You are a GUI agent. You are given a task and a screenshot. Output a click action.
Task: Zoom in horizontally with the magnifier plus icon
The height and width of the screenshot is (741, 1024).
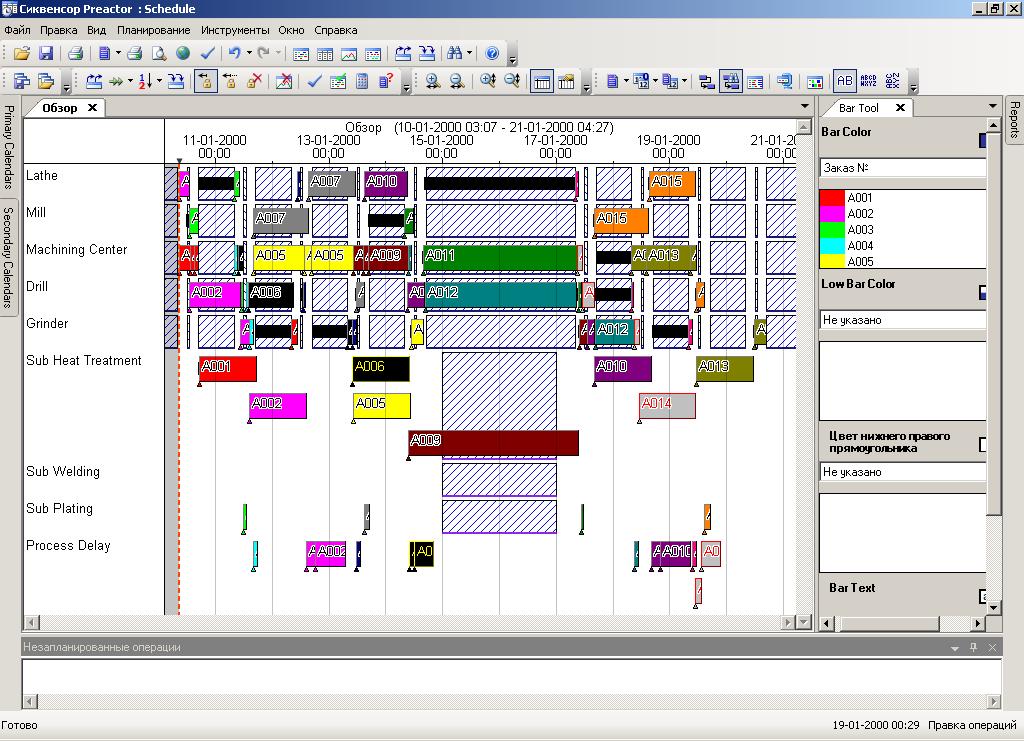(432, 82)
